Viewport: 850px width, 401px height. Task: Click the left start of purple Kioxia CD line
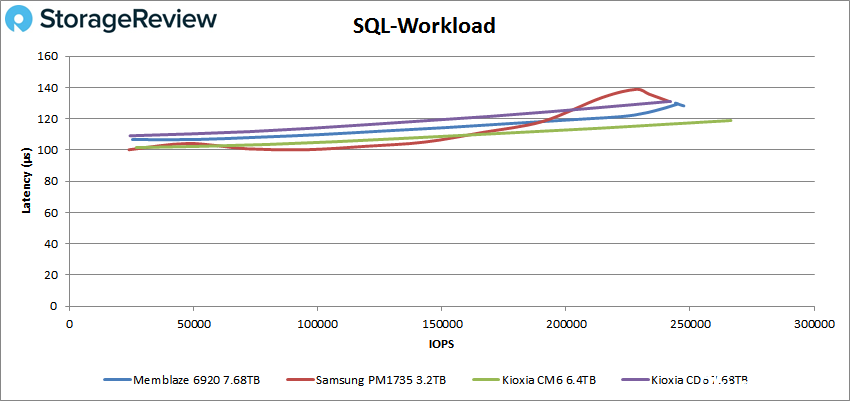(131, 136)
